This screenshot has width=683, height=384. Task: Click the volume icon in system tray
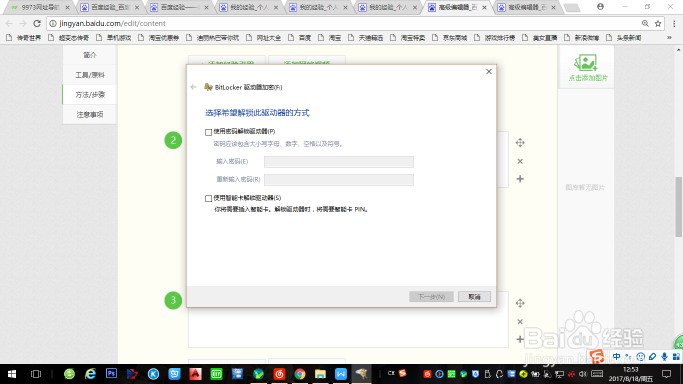(x=583, y=374)
